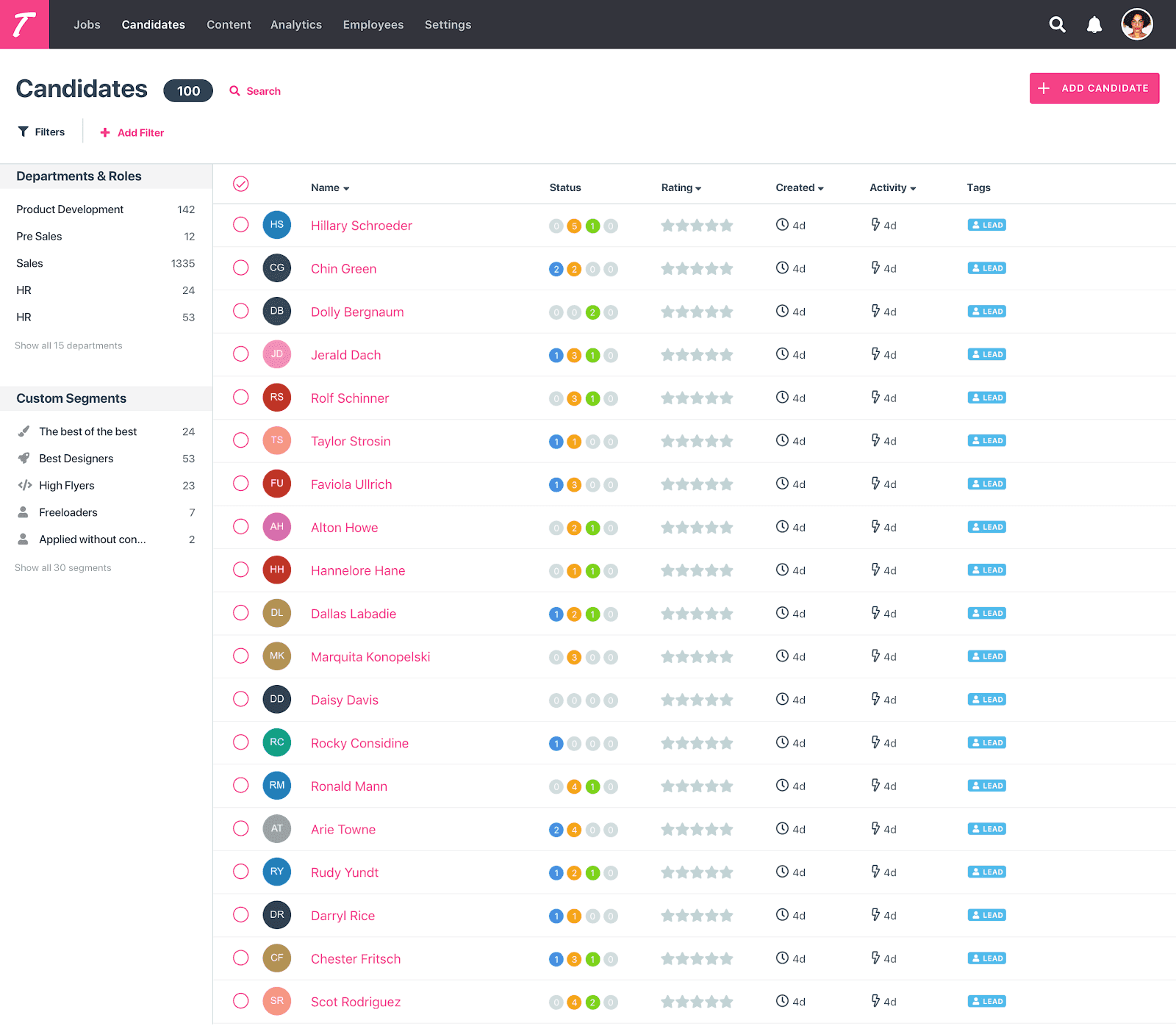Click the 100 candidates count badge
This screenshot has height=1026, width=1176.
188,91
